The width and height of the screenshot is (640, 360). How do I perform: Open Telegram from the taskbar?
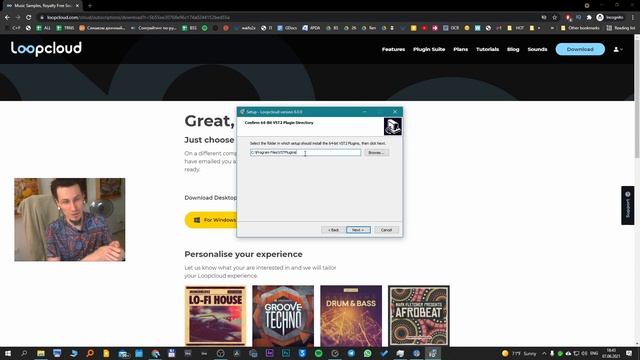351,353
